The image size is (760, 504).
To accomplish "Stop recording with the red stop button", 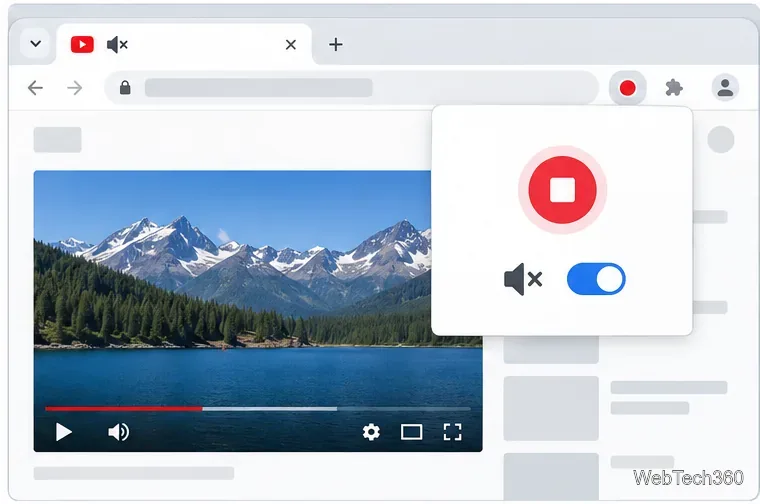I will click(562, 189).
